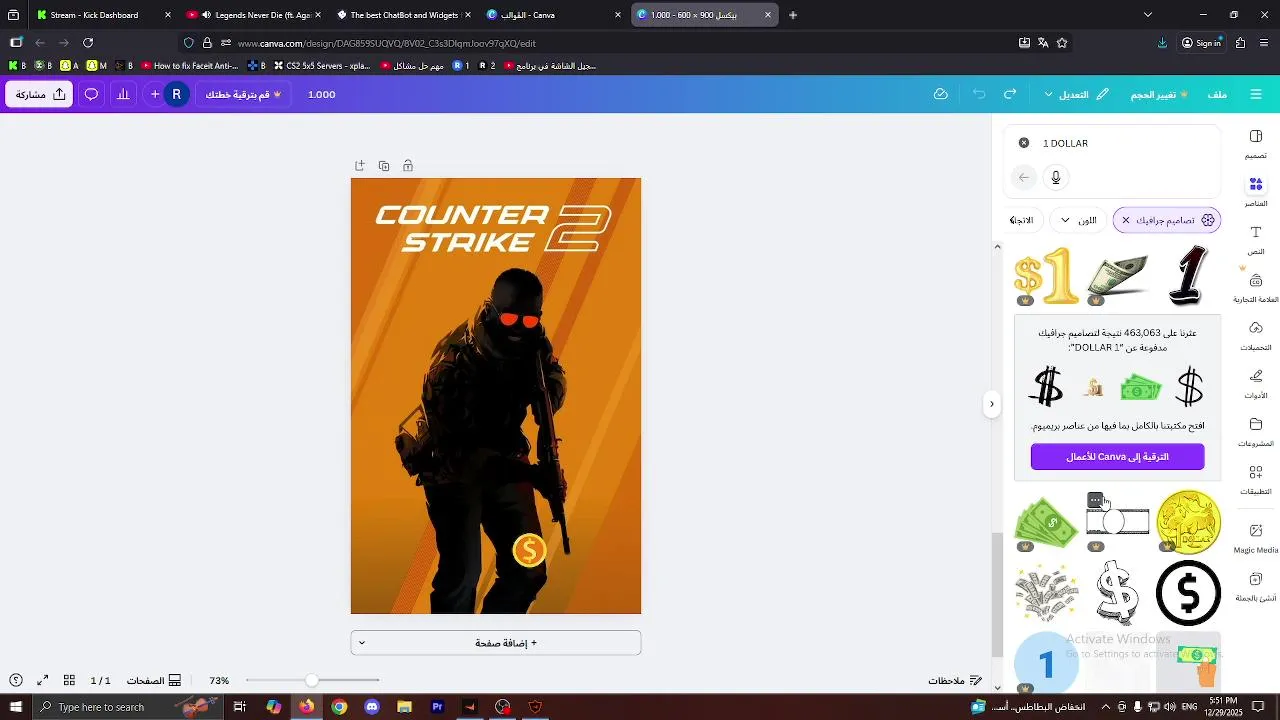This screenshot has height=720, width=1280.
Task: Insert the gold $1 balloon graphic
Action: point(1046,275)
